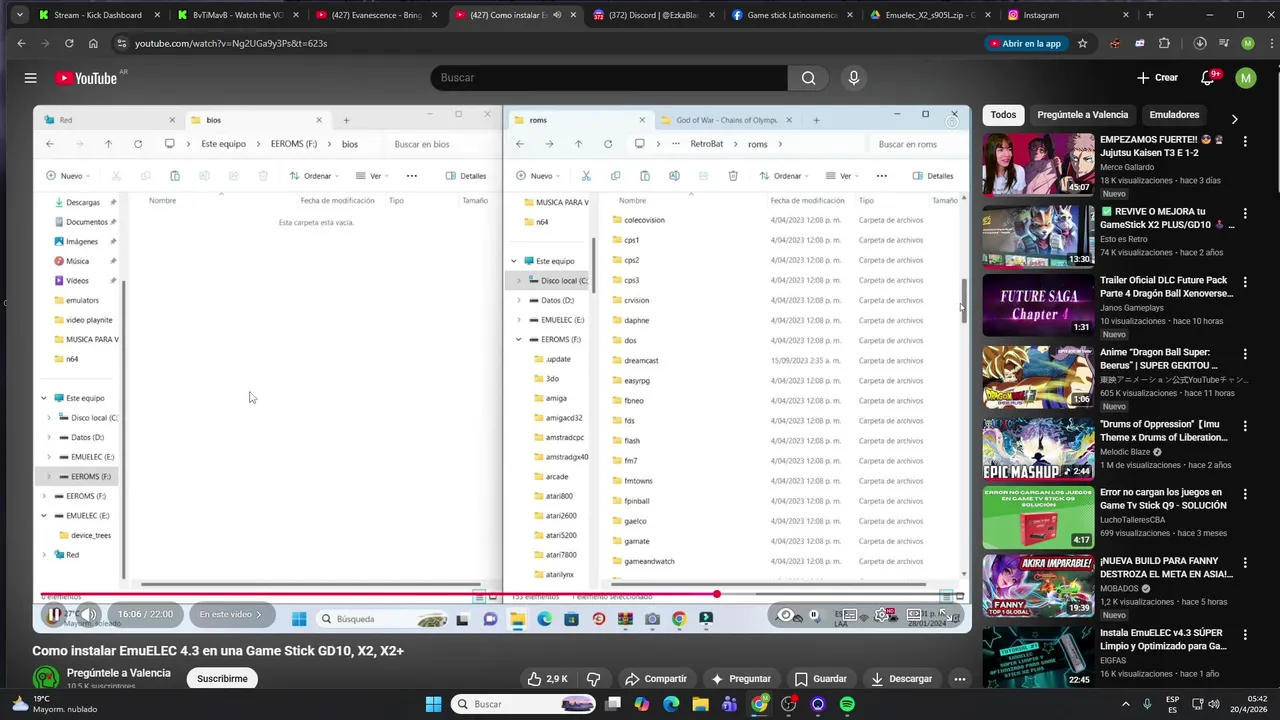
Task: Open the player settings gear icon
Action: coord(882,615)
